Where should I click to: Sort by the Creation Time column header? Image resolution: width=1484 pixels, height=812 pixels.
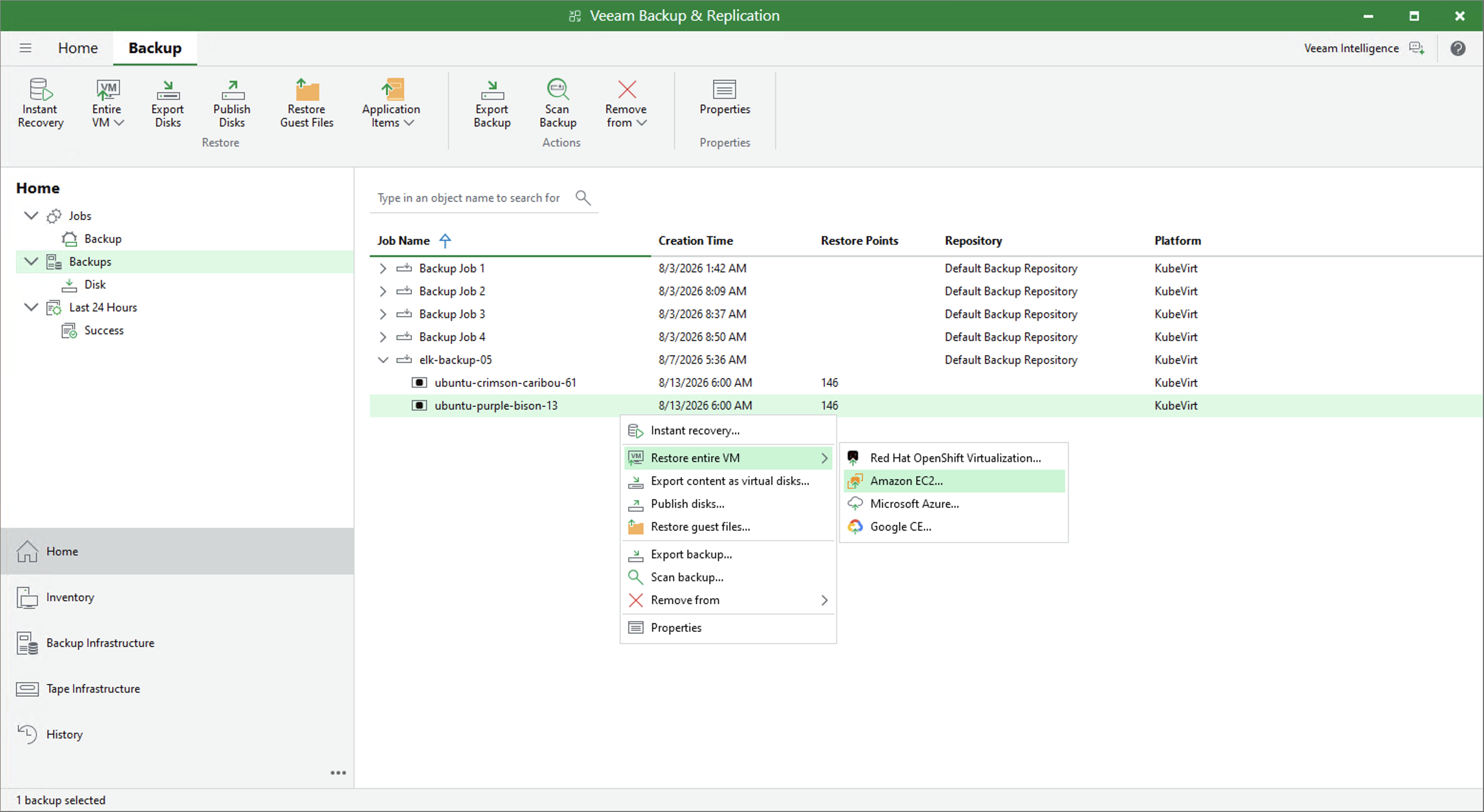click(695, 241)
